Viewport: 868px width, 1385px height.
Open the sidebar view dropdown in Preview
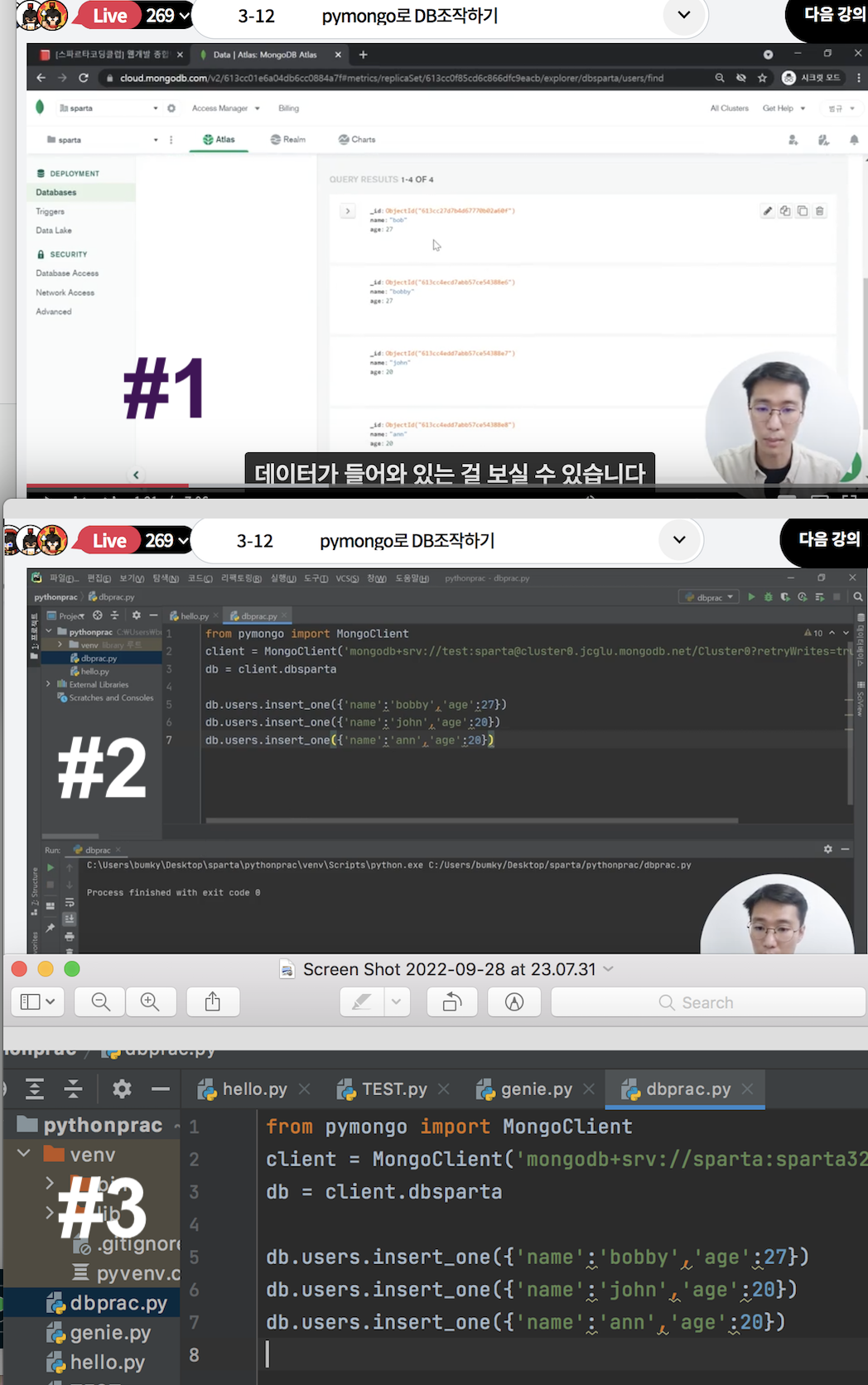37,1001
